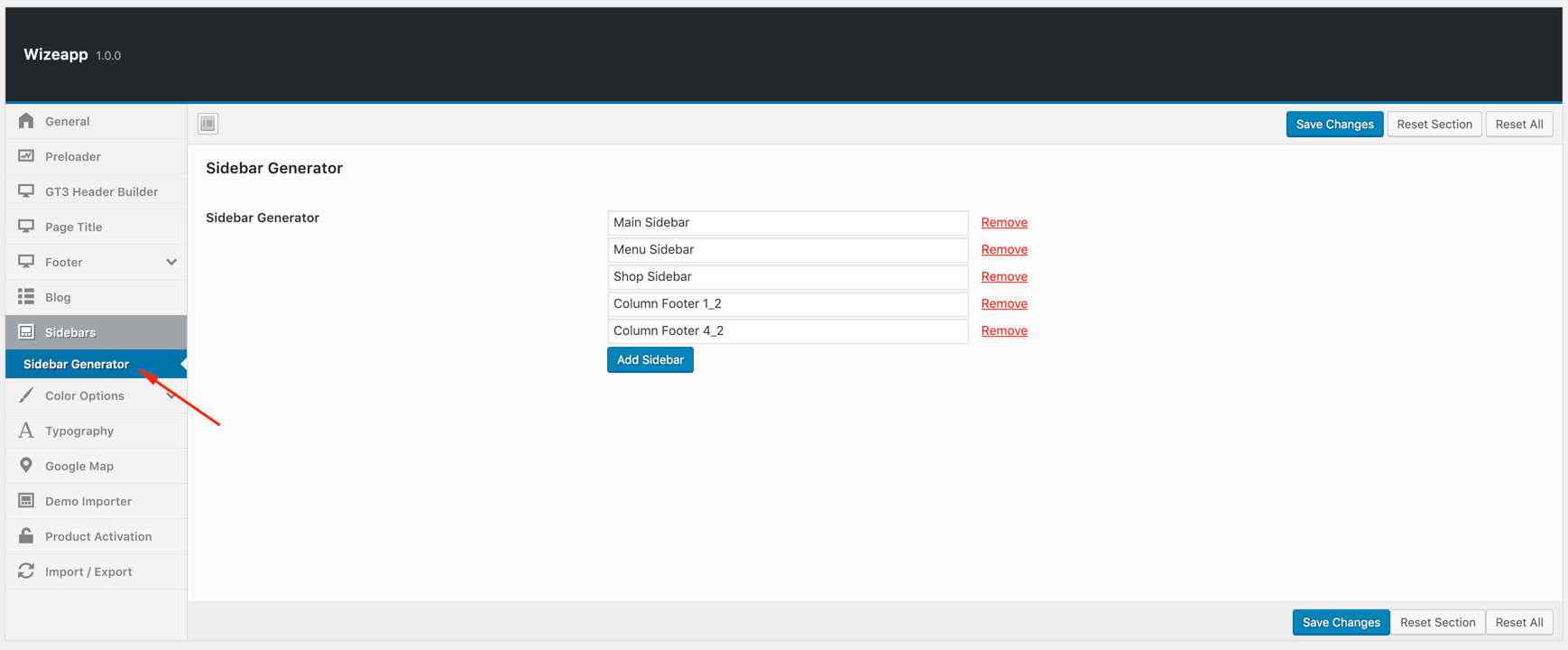Expand the Footer submenu chevron
The width and height of the screenshot is (1568, 650).
(171, 262)
